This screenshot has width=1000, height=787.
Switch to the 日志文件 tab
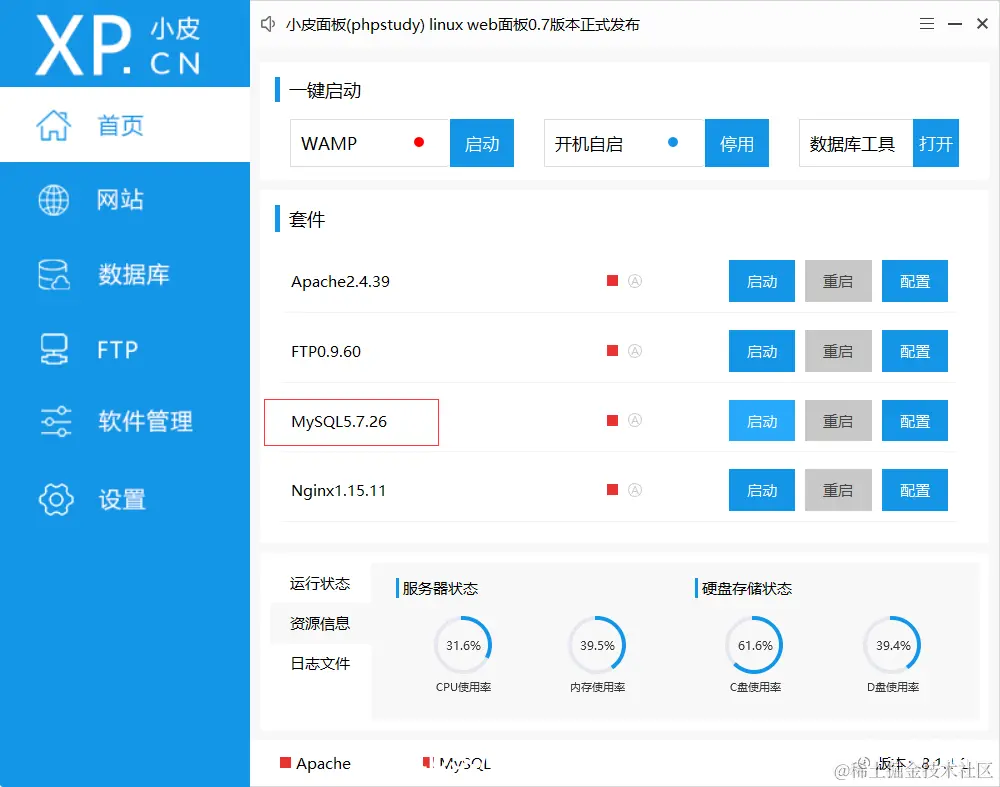click(x=320, y=663)
